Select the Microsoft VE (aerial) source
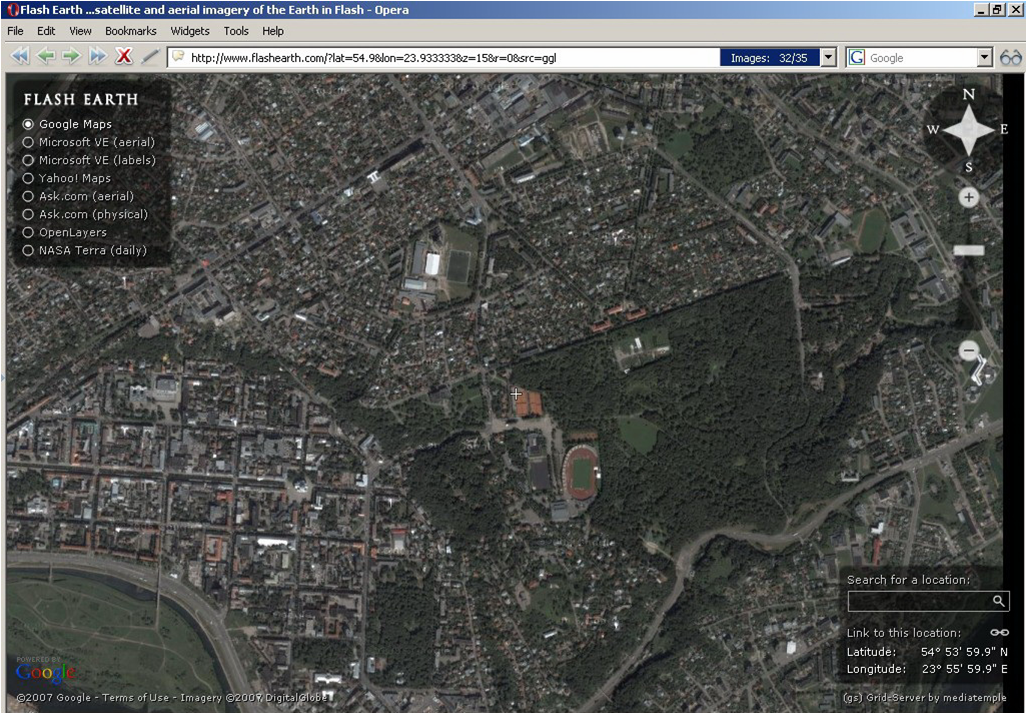The height and width of the screenshot is (713, 1026). pyautogui.click(x=28, y=142)
